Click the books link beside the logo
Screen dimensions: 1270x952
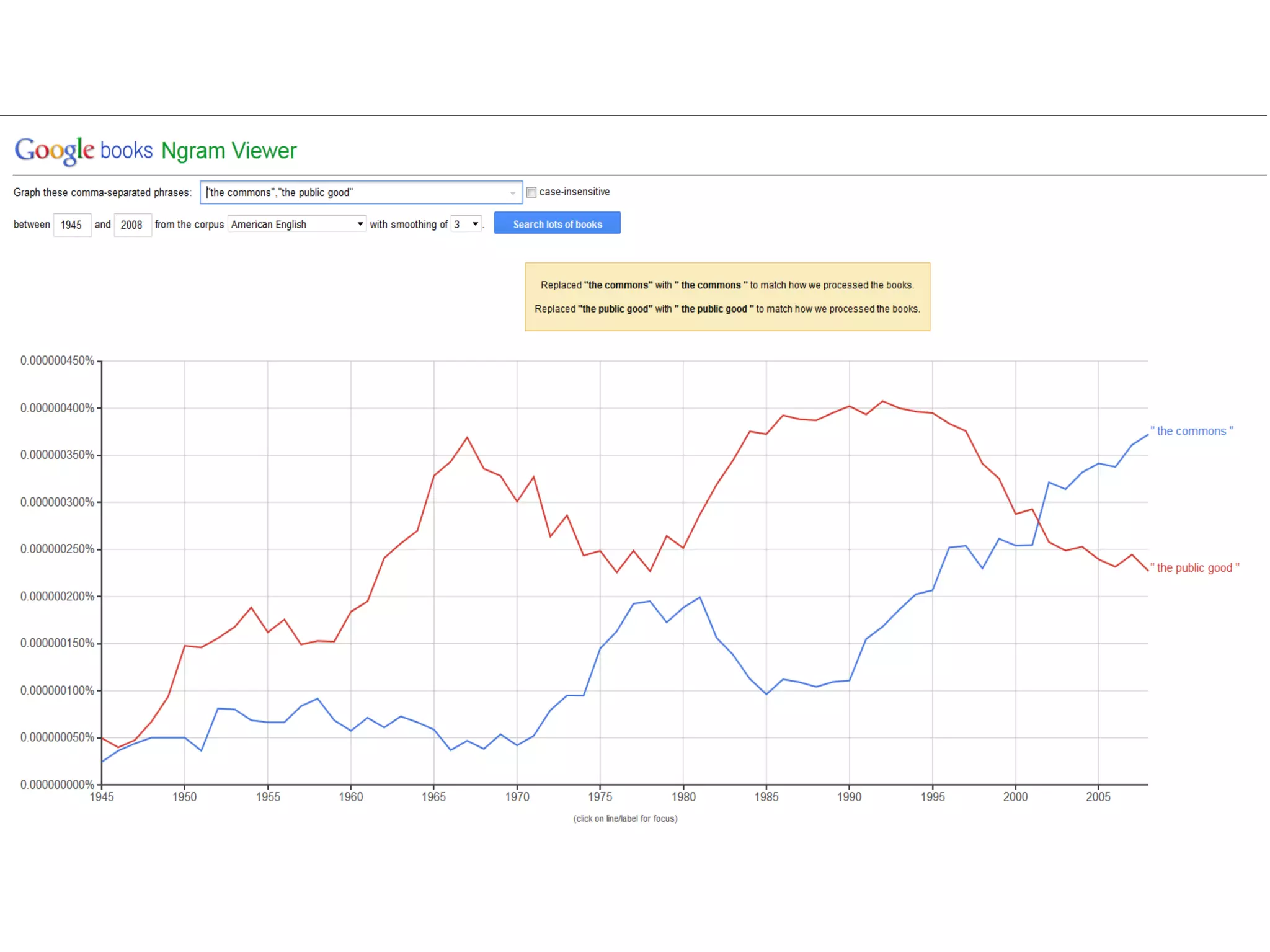[127, 151]
